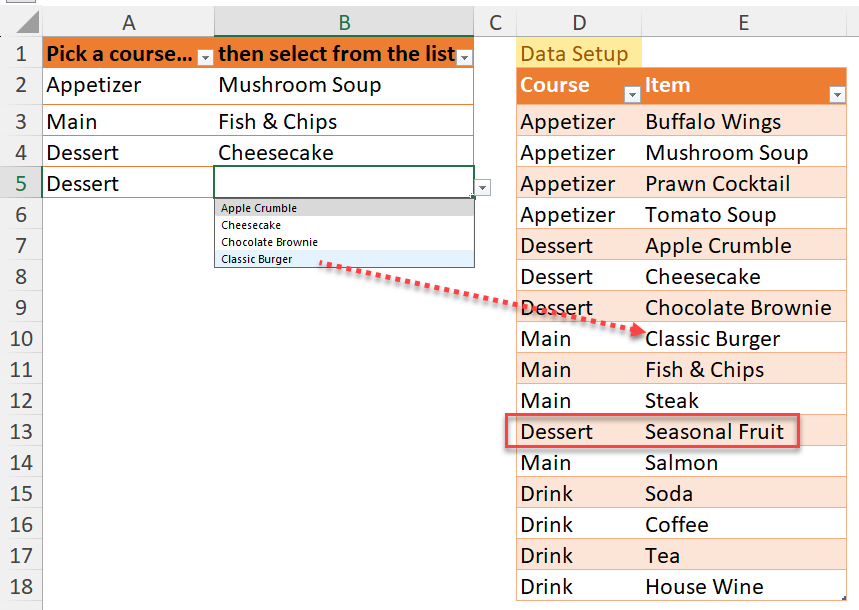
Task: Click the data validation arrow beside cell B5
Action: pyautogui.click(x=483, y=188)
